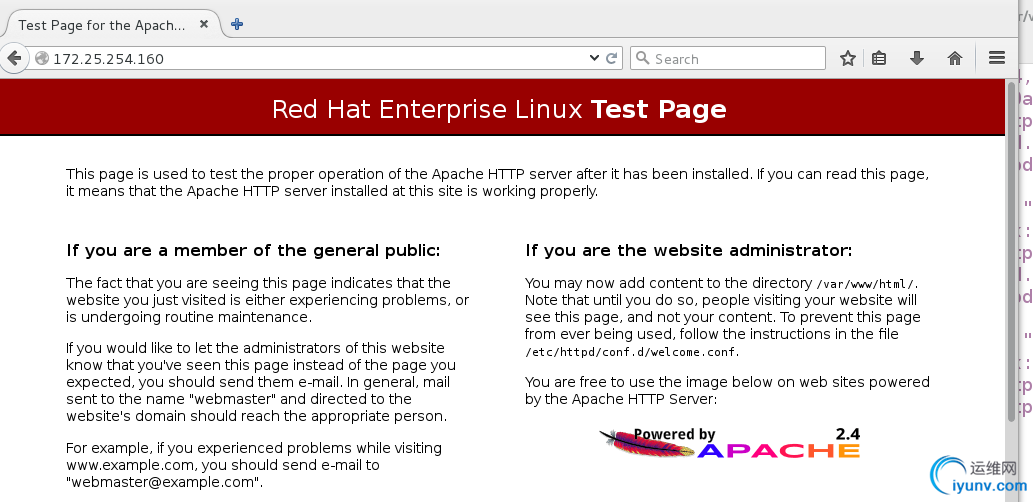Click the /etc/httpd/conf.d/welcome.conf path text
The image size is (1033, 502).
click(632, 352)
